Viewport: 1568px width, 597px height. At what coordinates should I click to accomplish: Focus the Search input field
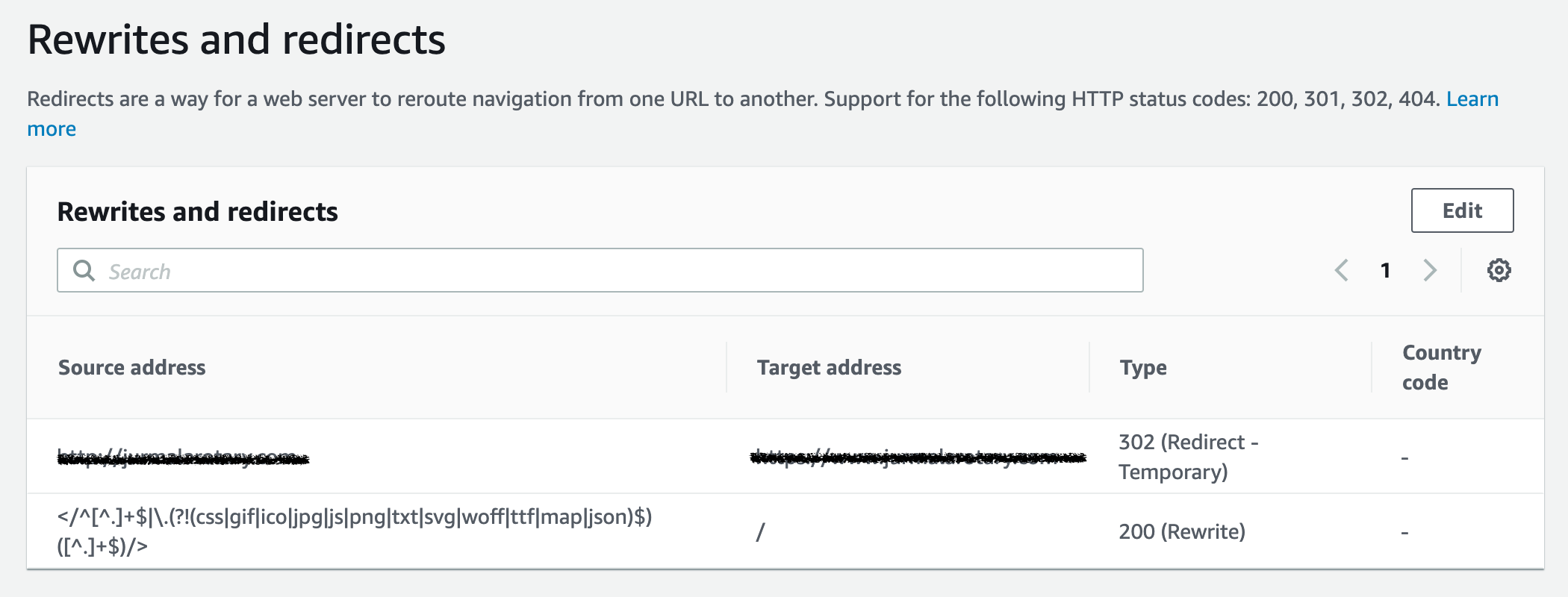(x=612, y=270)
